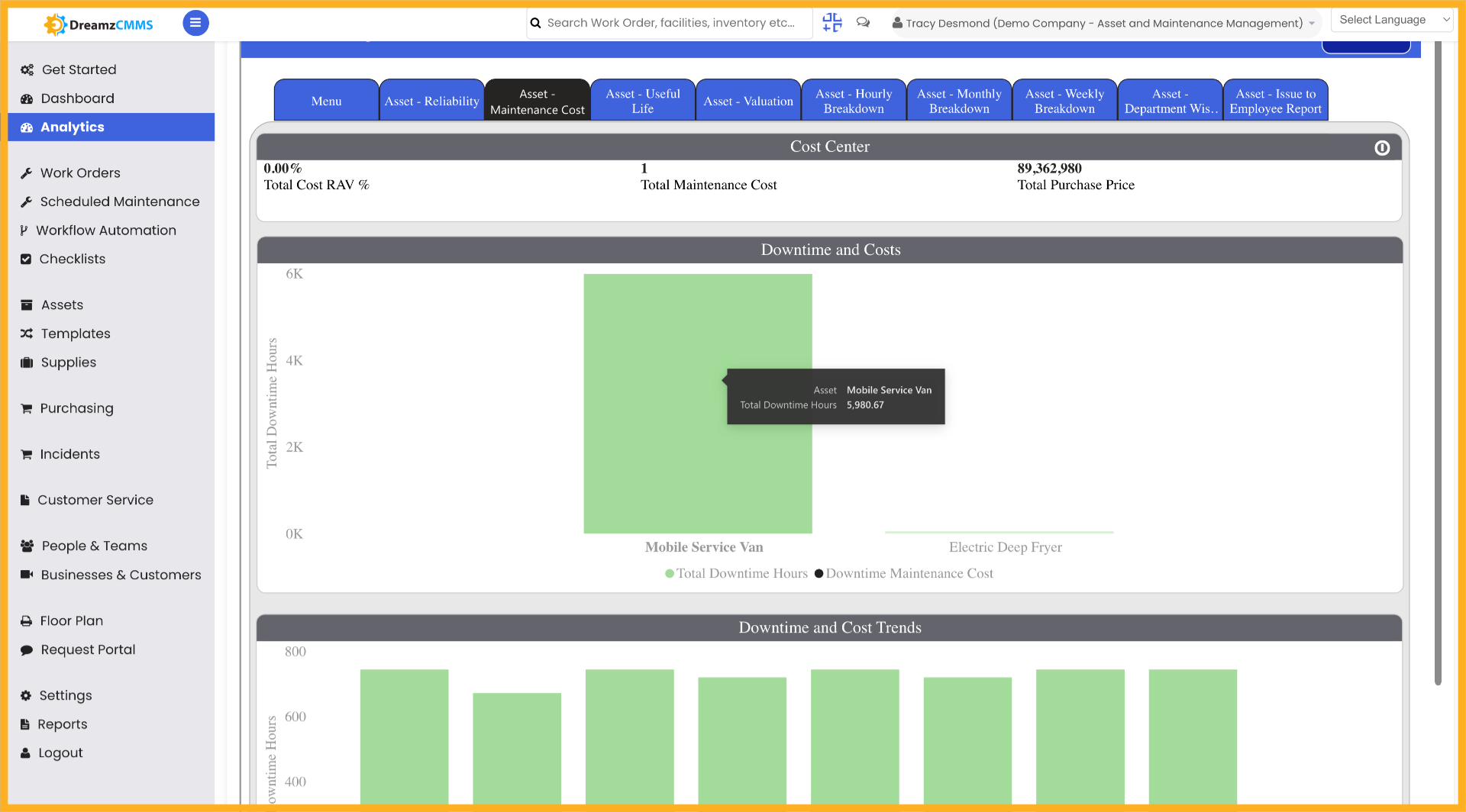1466x812 pixels.
Task: Open the Select Language dropdown
Action: pos(1391,19)
